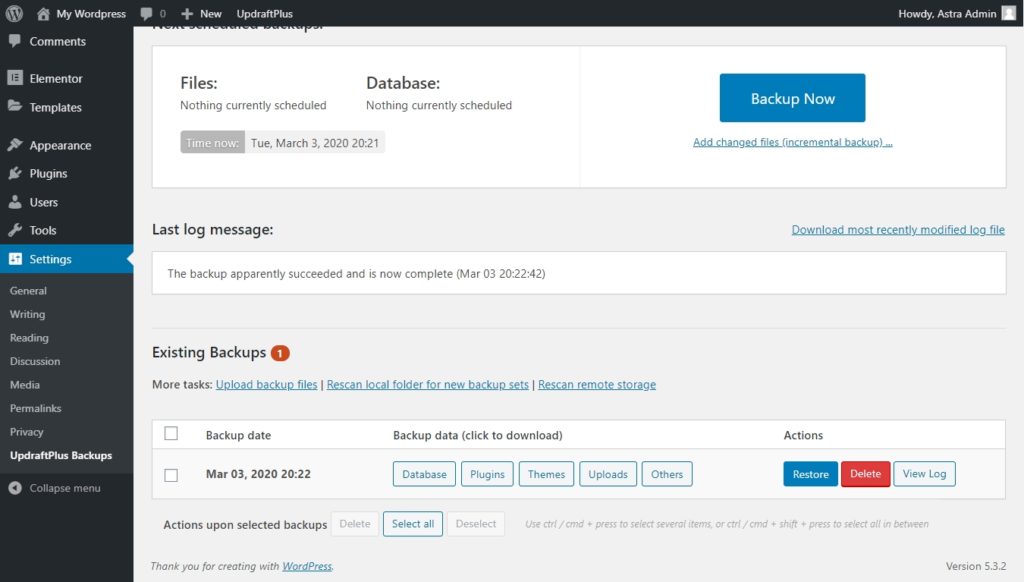Viewport: 1024px width, 582px height.
Task: Open Elementor menu item
Action: click(x=56, y=78)
